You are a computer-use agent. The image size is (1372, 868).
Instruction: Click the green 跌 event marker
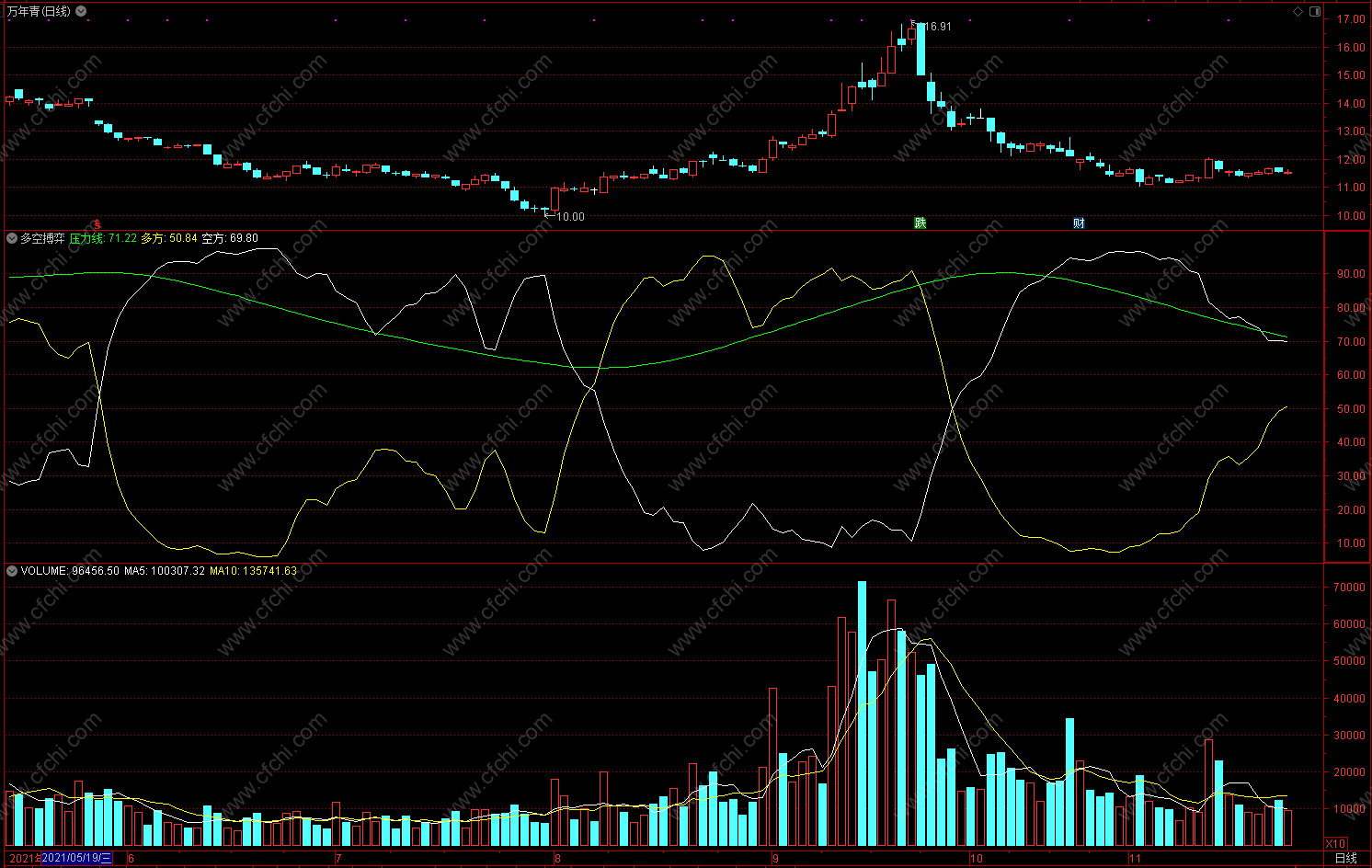(920, 223)
